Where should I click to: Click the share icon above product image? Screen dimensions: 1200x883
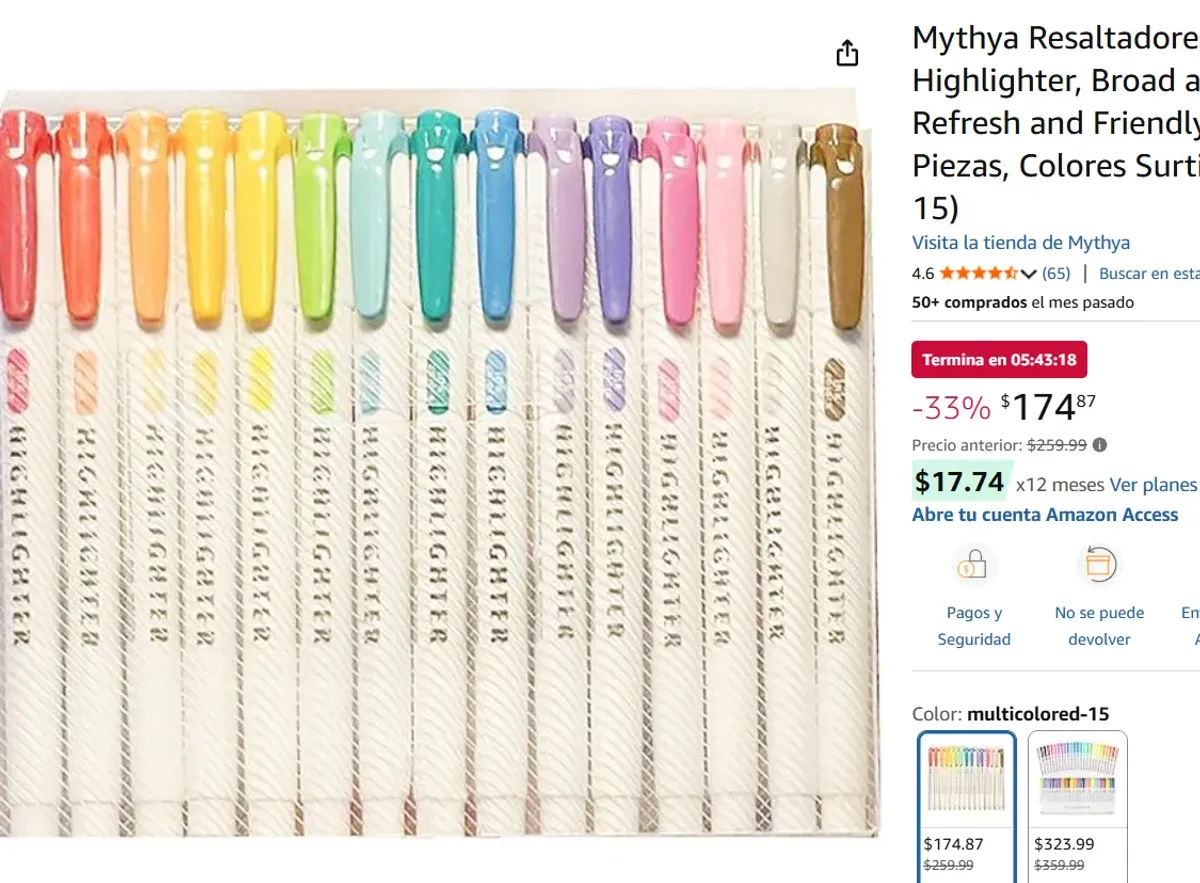tap(847, 53)
